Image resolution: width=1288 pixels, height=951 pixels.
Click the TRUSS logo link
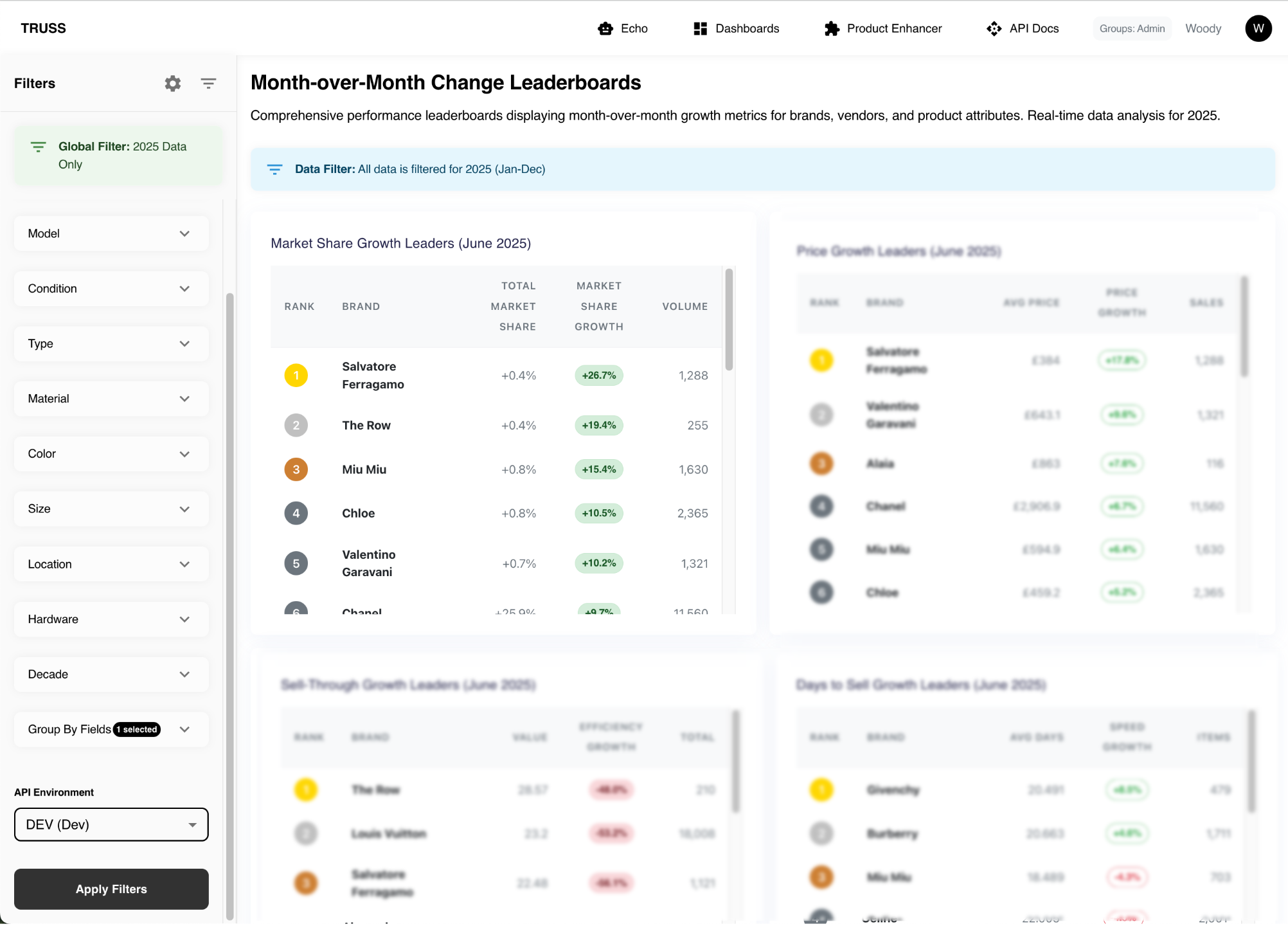pos(43,28)
